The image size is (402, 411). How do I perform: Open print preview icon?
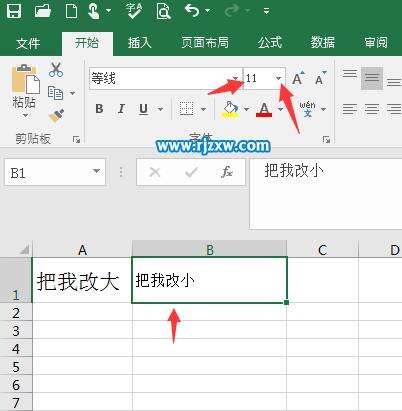pos(163,10)
